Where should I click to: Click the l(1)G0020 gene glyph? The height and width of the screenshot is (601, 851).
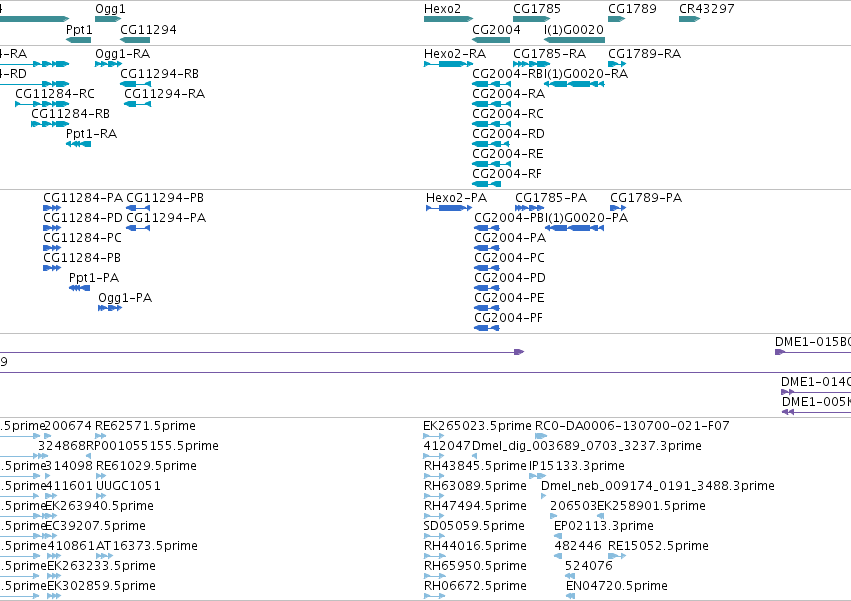tap(574, 40)
